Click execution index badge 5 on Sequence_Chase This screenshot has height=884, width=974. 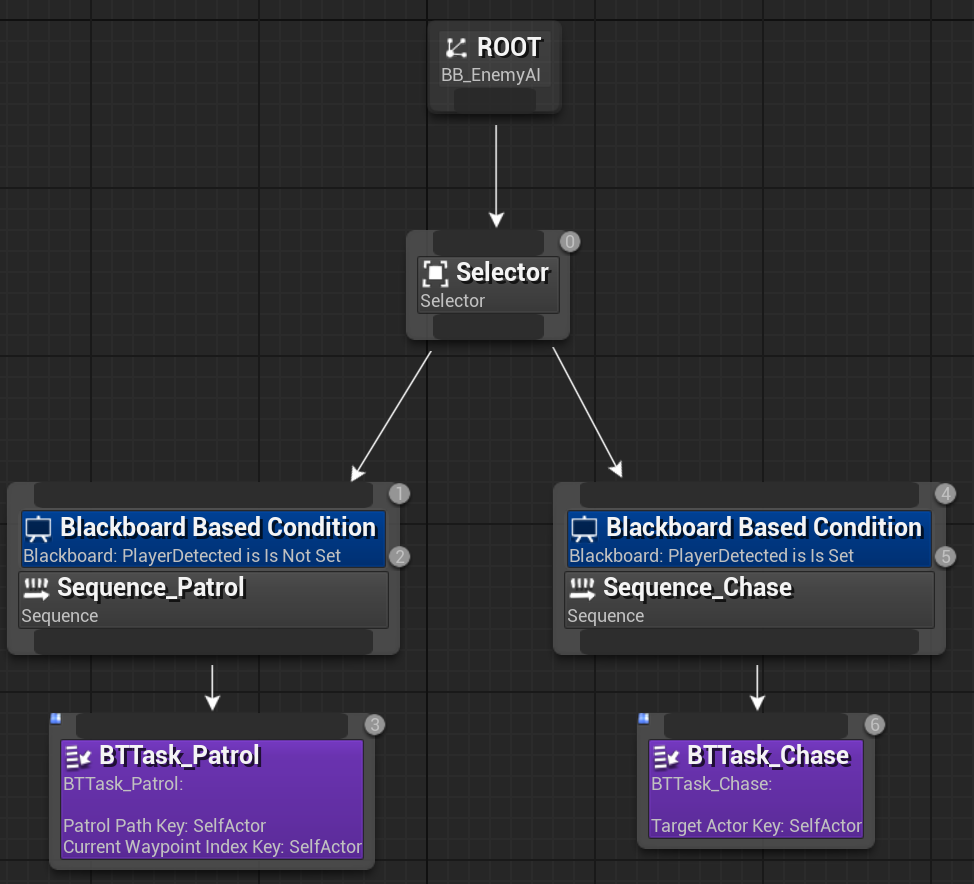945,557
